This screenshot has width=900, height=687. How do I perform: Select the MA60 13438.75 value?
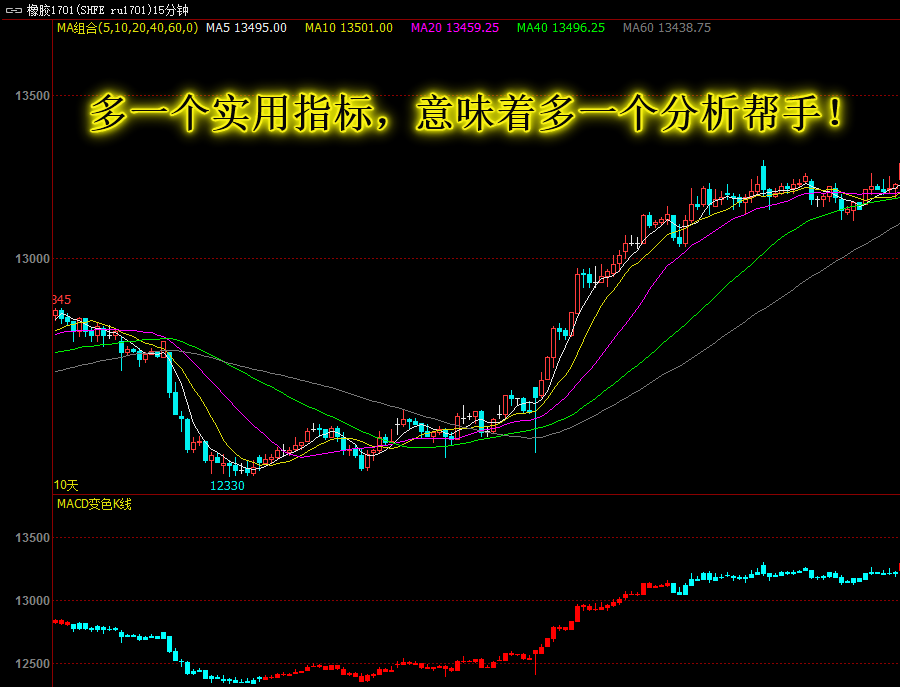click(x=667, y=28)
